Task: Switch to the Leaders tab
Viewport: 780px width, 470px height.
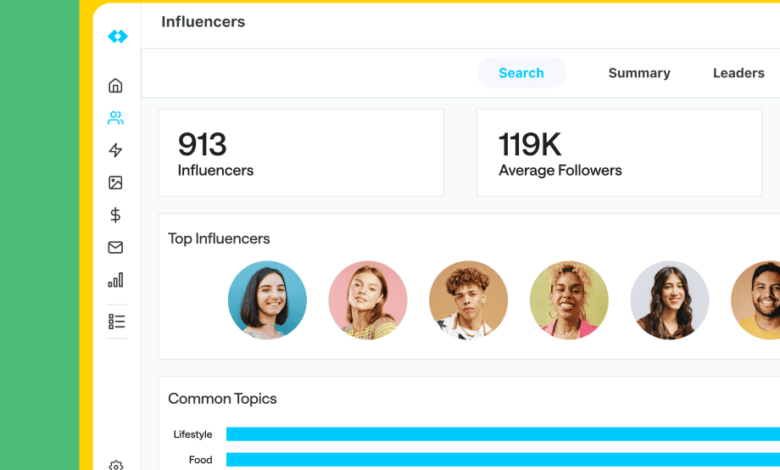Action: tap(739, 73)
